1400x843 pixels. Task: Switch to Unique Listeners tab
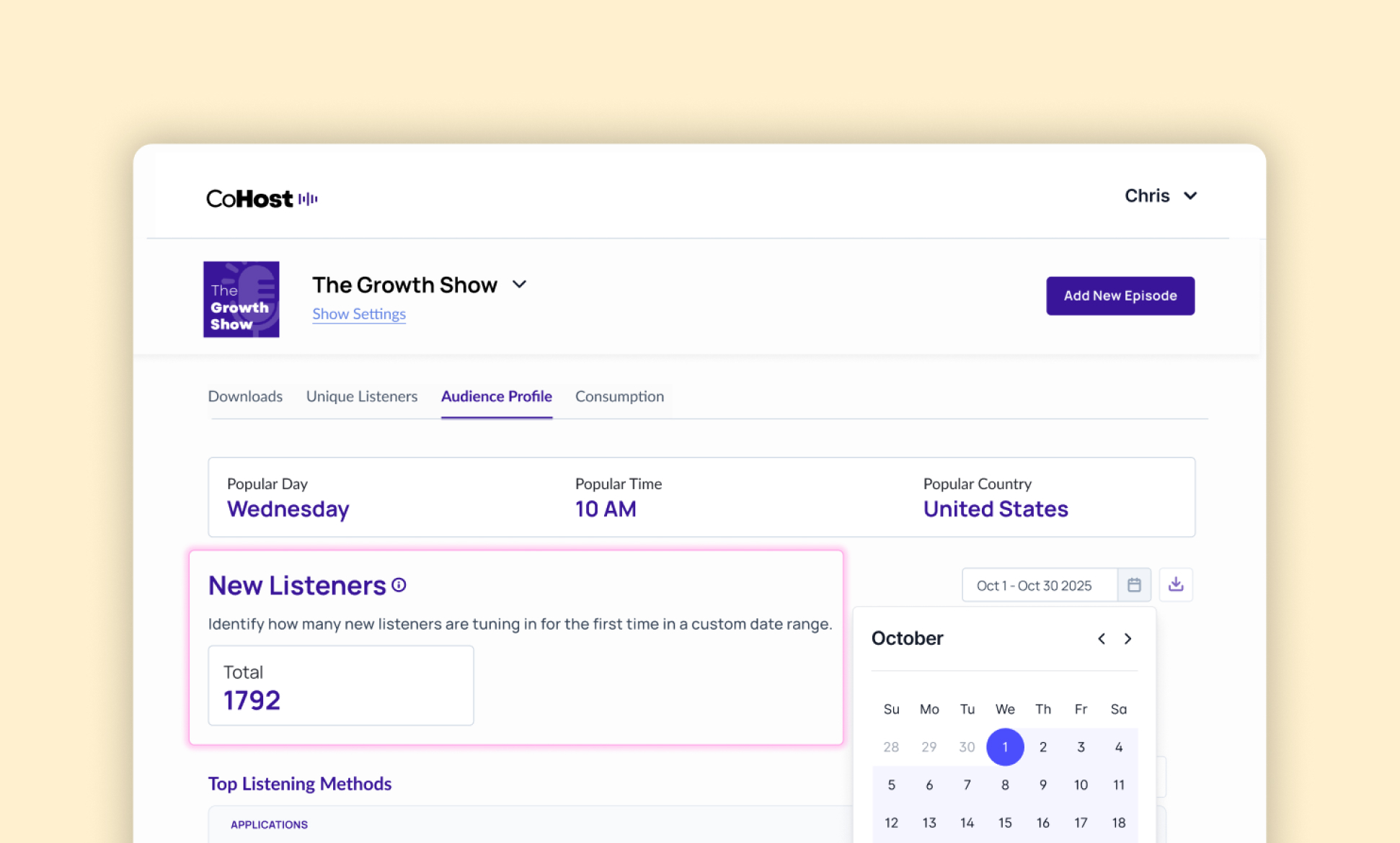tap(362, 396)
